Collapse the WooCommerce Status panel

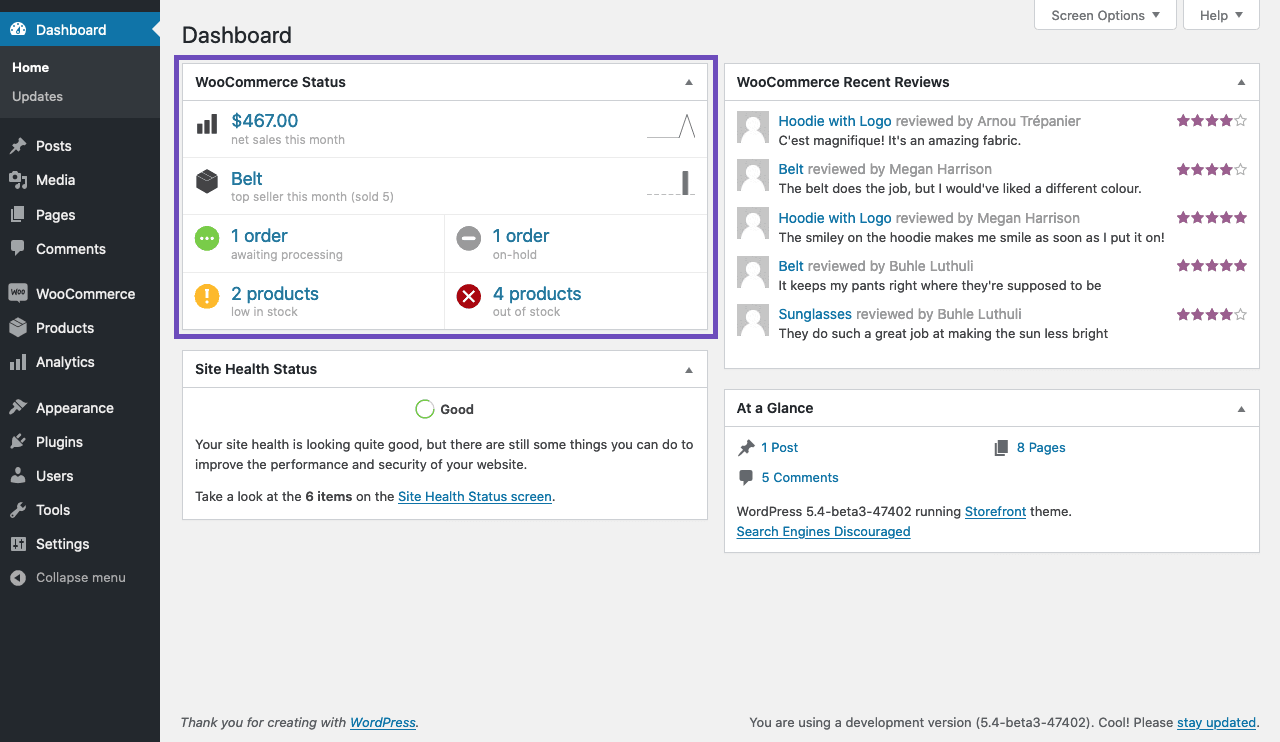pyautogui.click(x=689, y=82)
